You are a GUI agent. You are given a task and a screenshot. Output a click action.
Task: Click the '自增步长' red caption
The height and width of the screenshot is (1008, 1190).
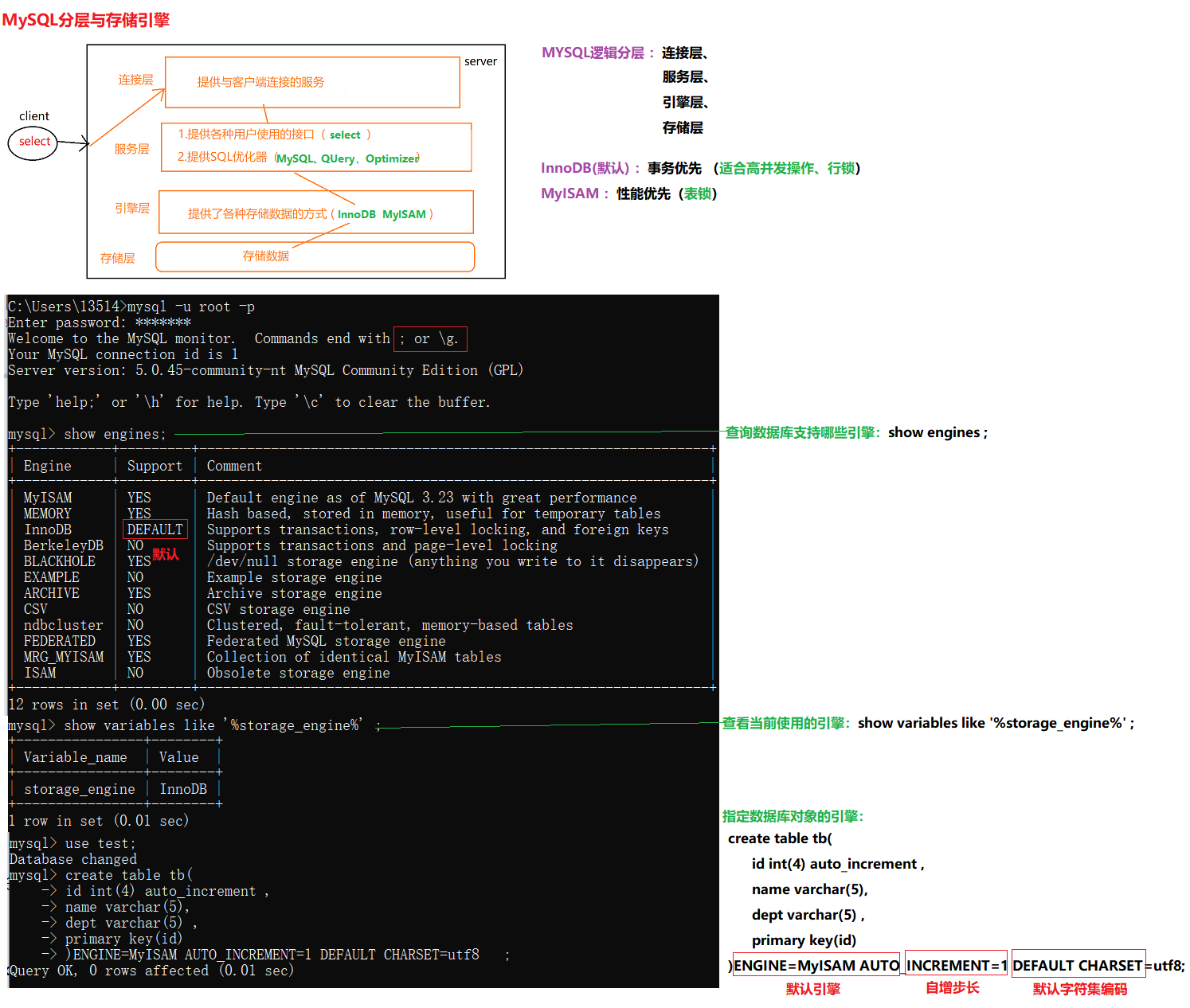click(952, 988)
